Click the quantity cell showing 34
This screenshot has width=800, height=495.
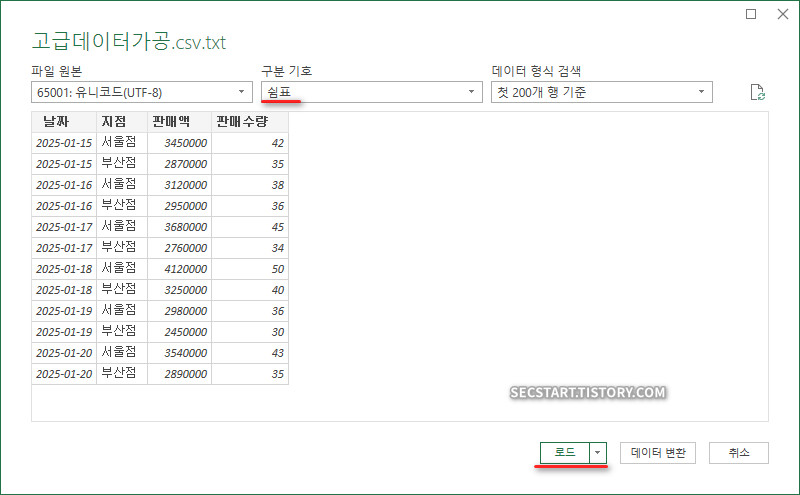(x=250, y=248)
